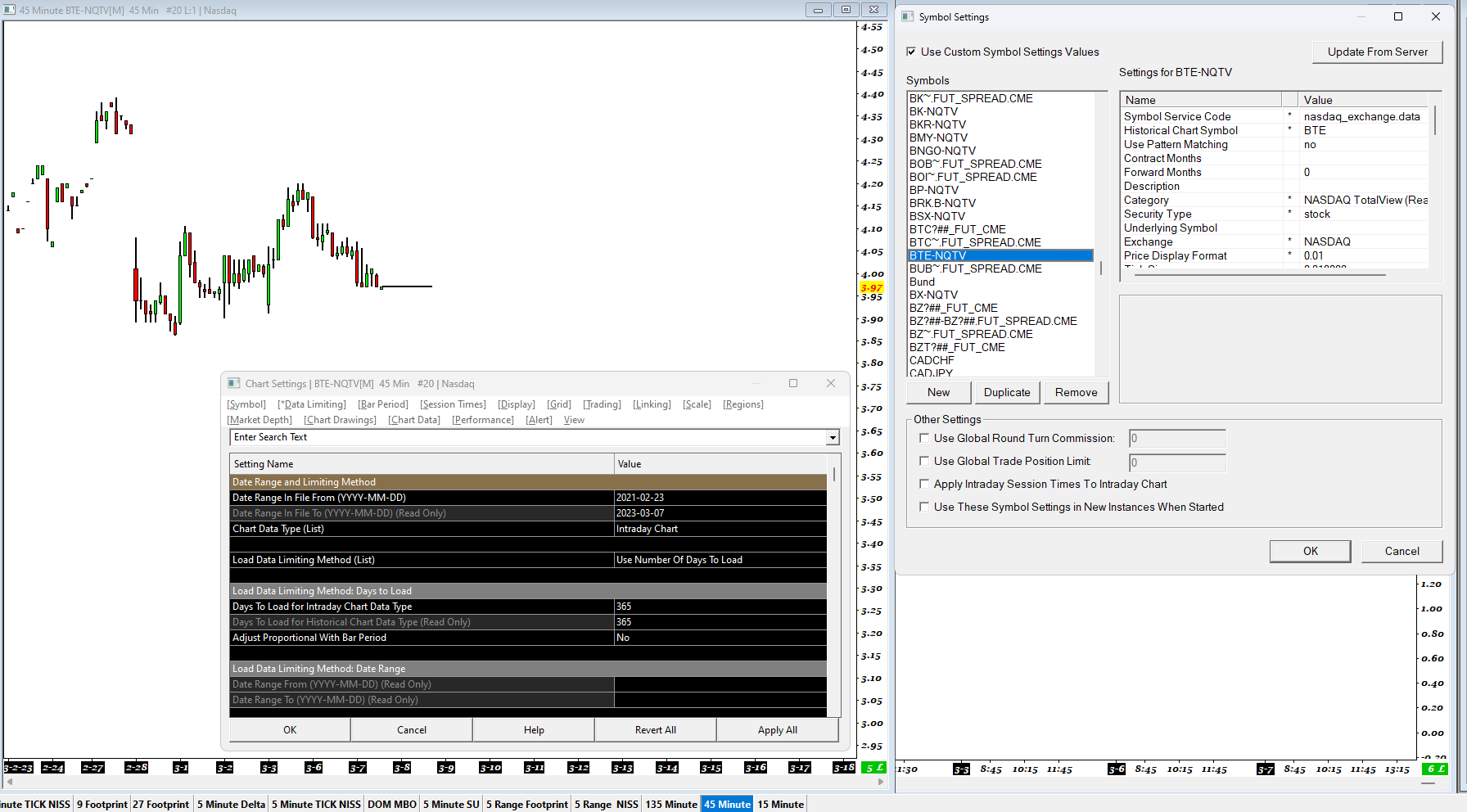1467x812 pixels.
Task: Click the New symbol button
Action: click(938, 393)
